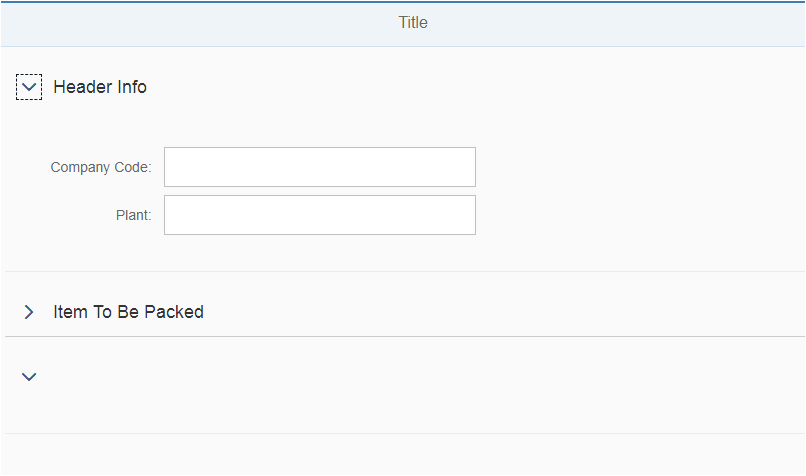Collapse the Header Info panel chevron
The image size is (806, 476).
(29, 87)
